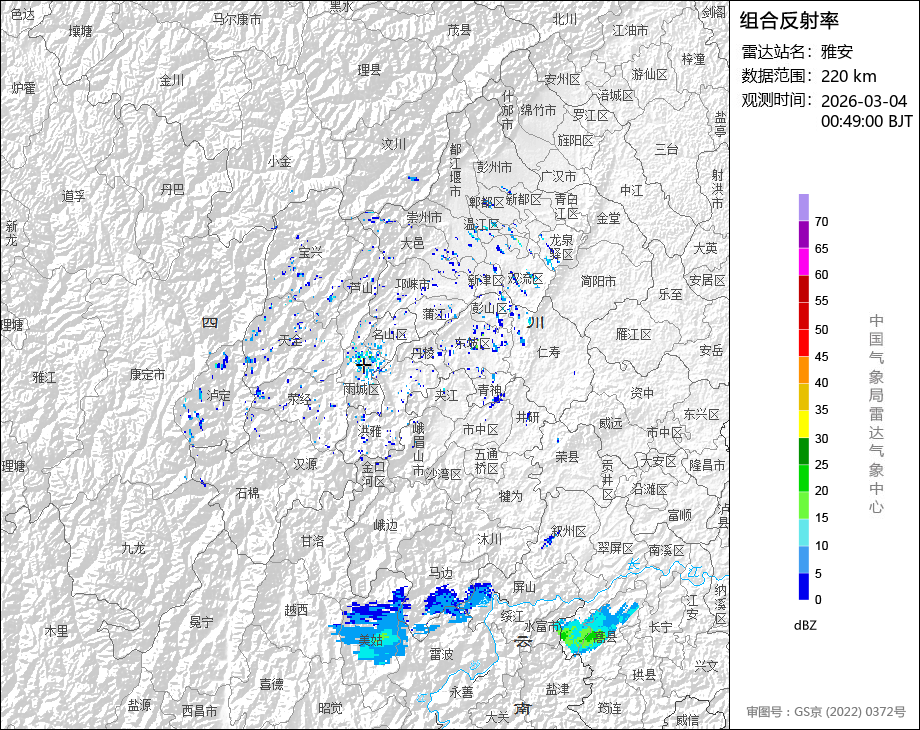Click the time 00:49:00 BJT
The width and height of the screenshot is (920, 730).
867,121
